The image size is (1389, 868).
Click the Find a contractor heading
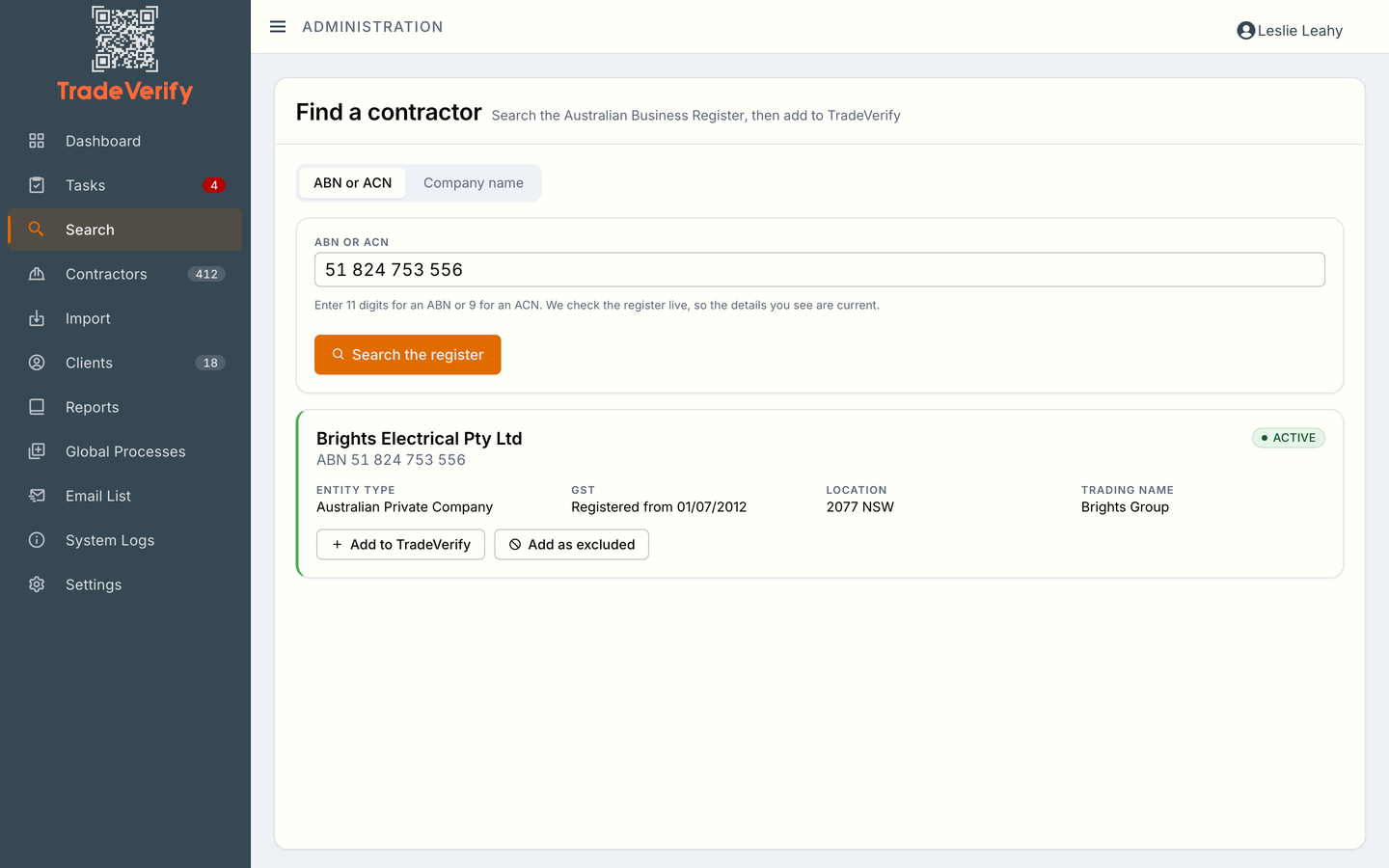[x=389, y=112]
